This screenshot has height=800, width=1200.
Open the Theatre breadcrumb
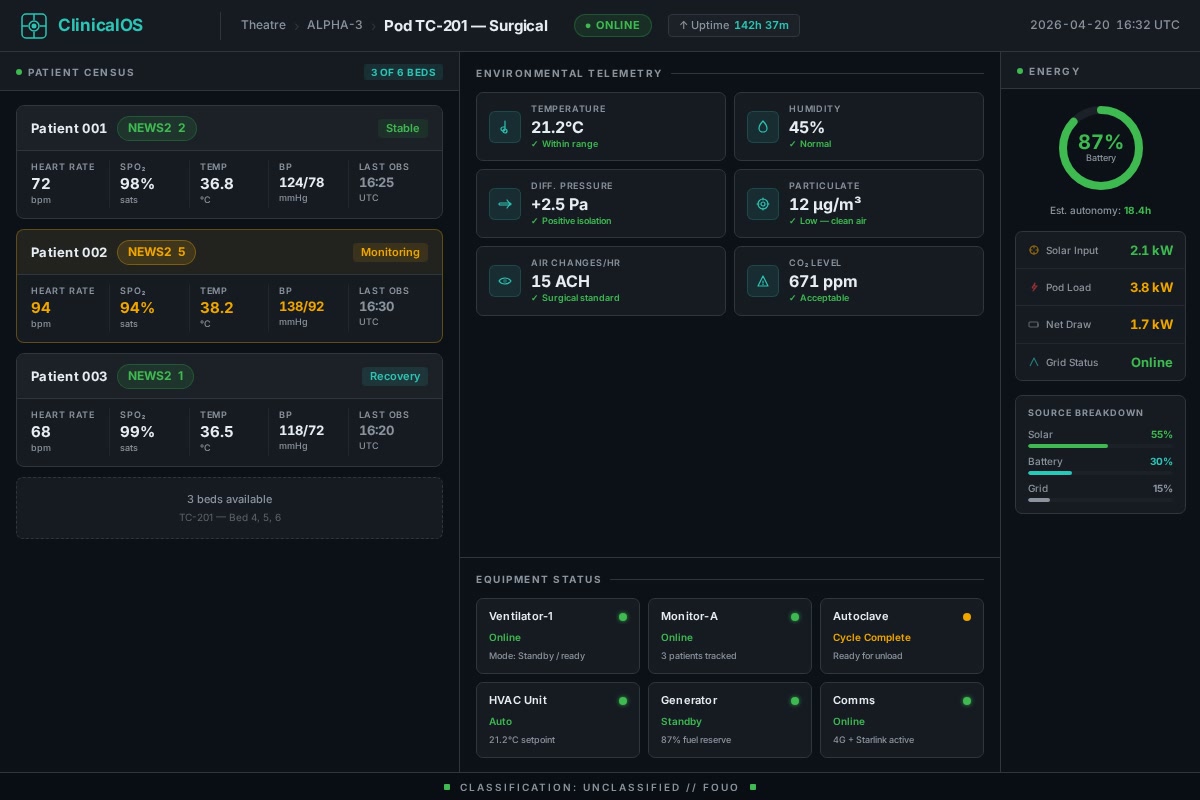pos(263,25)
